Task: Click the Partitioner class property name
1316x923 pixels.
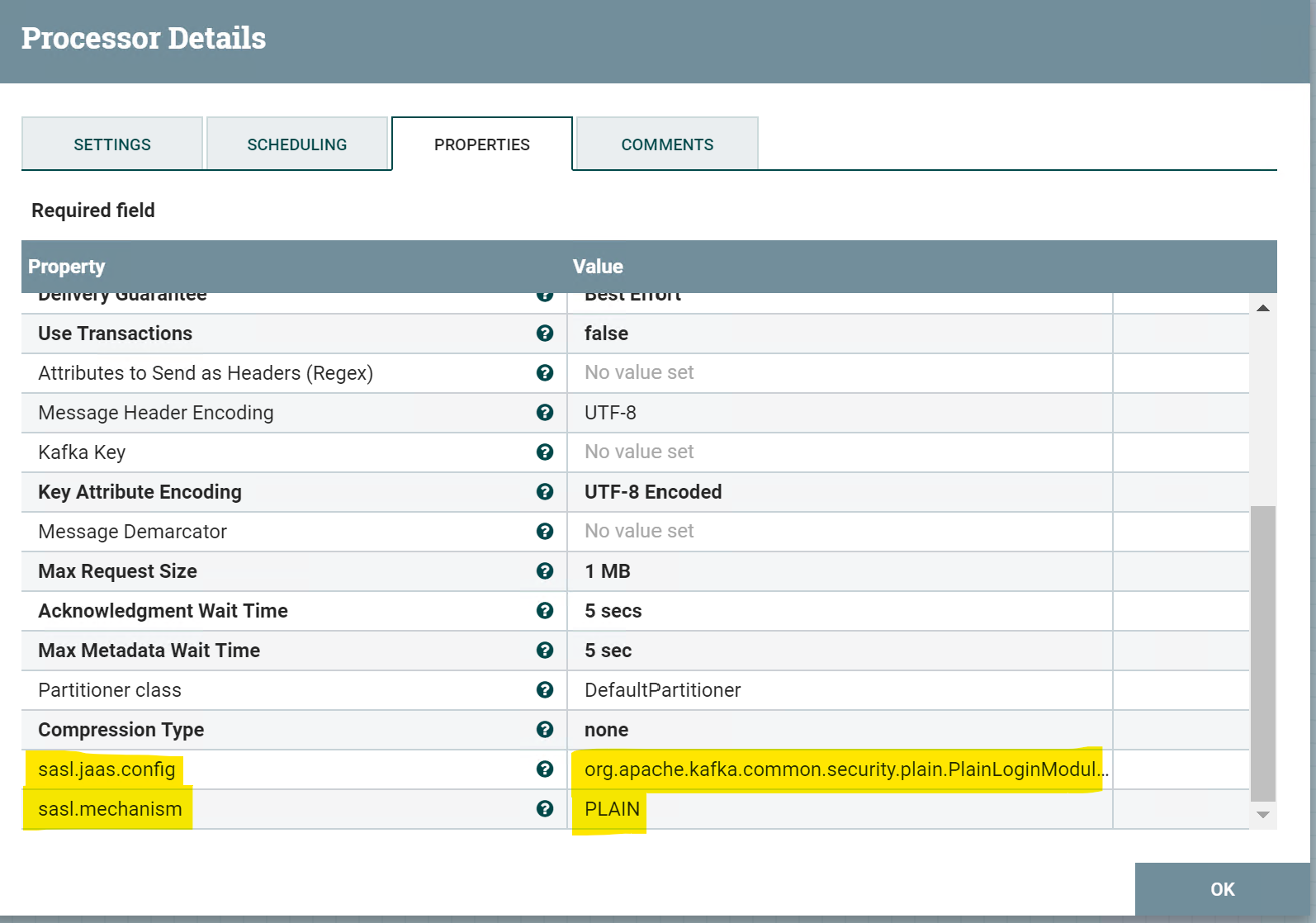Action: pos(110,690)
